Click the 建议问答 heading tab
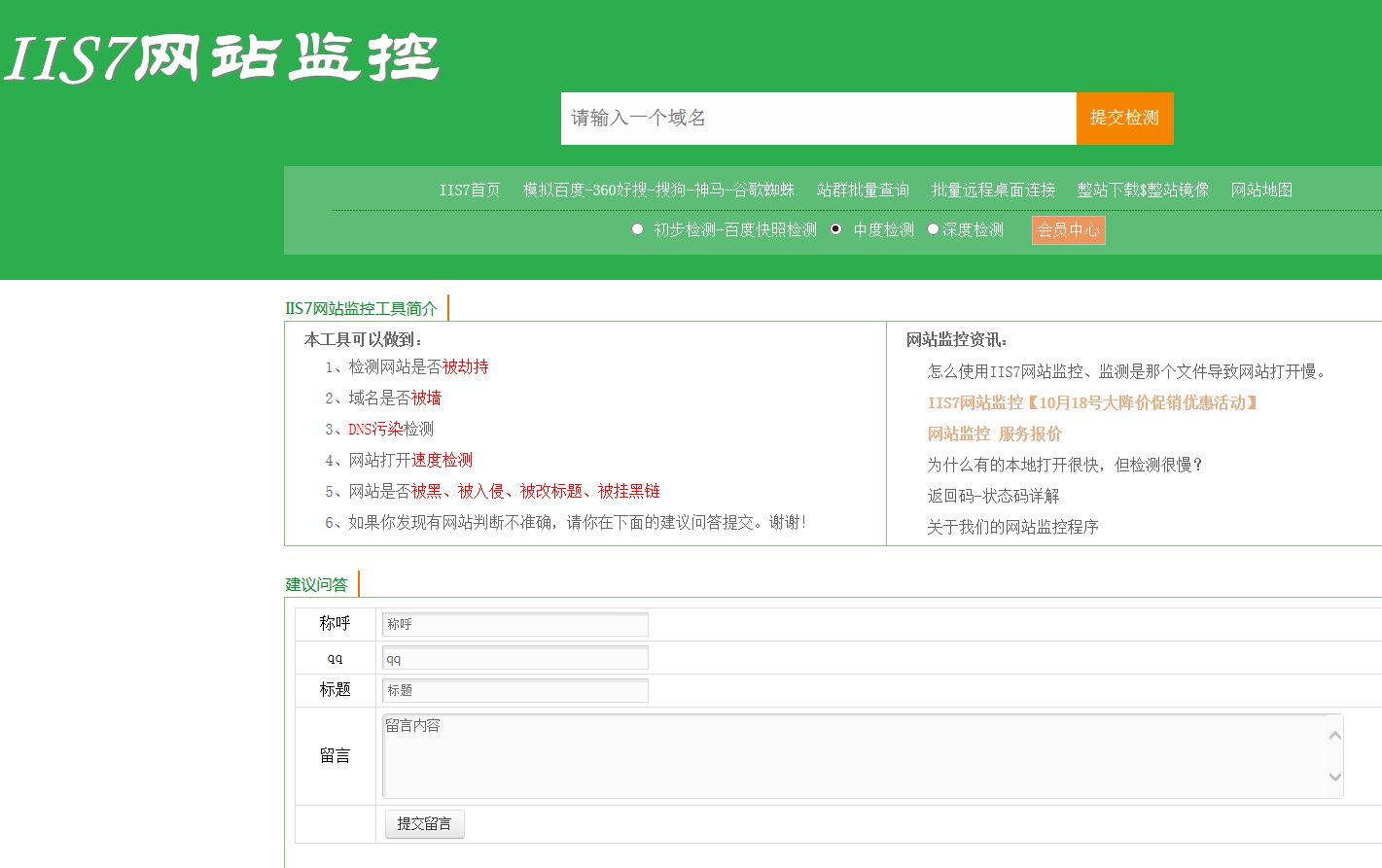 click(x=316, y=584)
